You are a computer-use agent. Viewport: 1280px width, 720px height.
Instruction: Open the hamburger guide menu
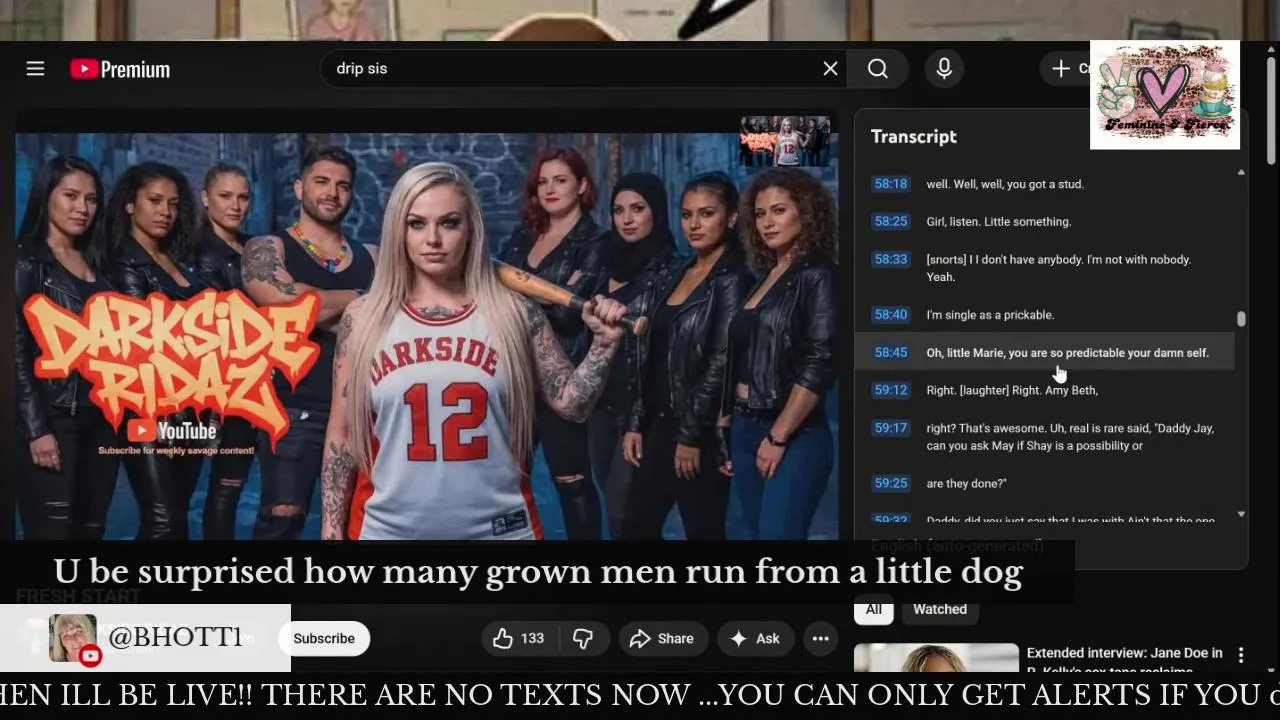pos(35,69)
